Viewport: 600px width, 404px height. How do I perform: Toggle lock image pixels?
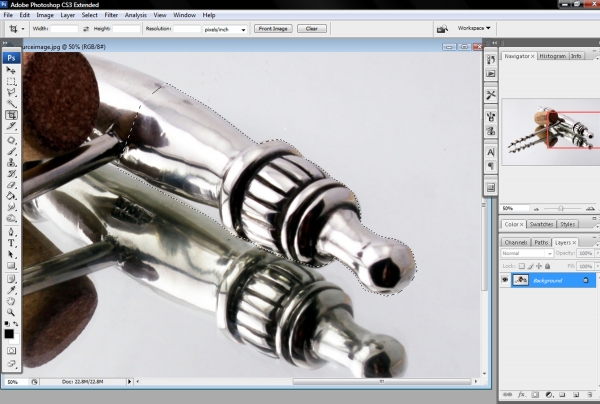530,266
